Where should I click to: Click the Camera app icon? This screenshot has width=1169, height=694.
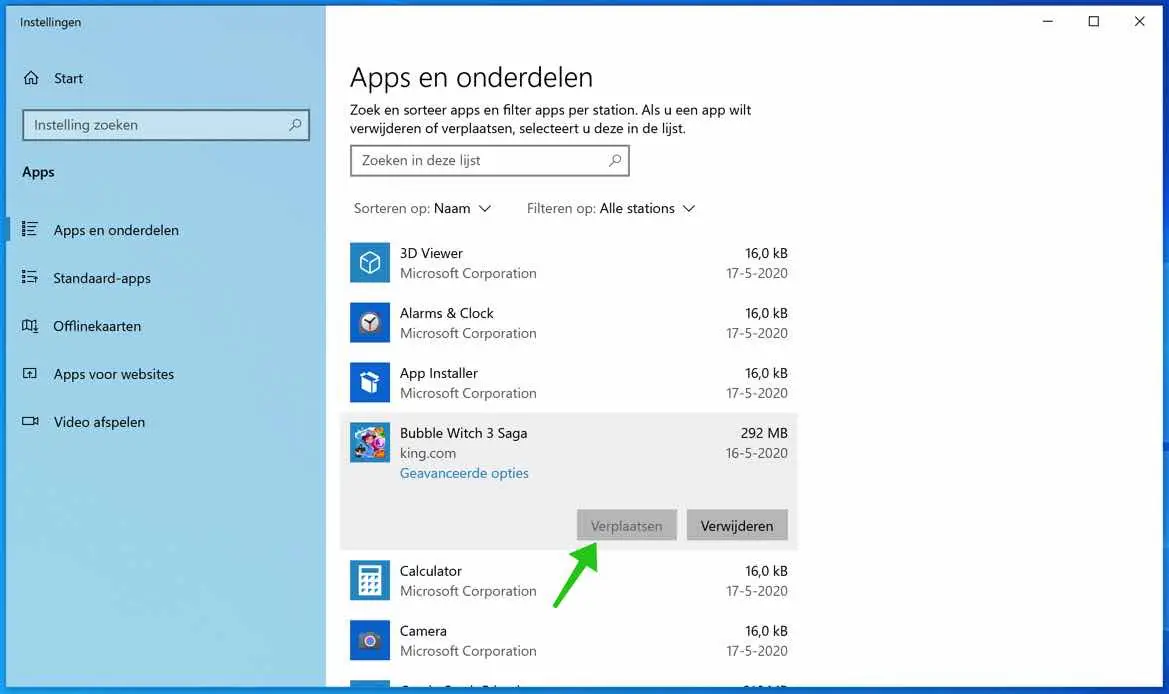tap(370, 640)
